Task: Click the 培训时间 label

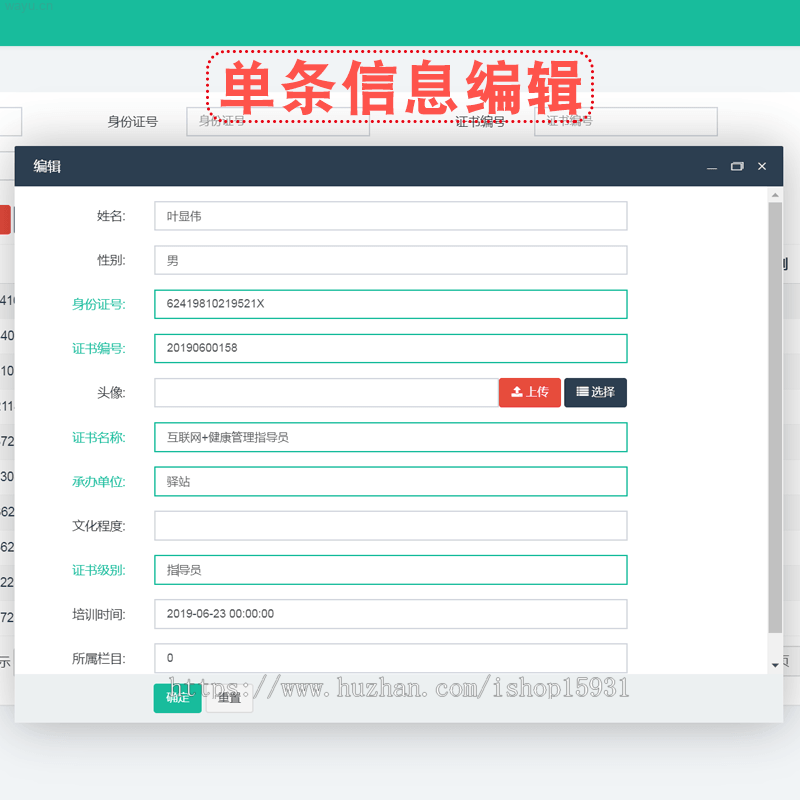Action: [98, 614]
